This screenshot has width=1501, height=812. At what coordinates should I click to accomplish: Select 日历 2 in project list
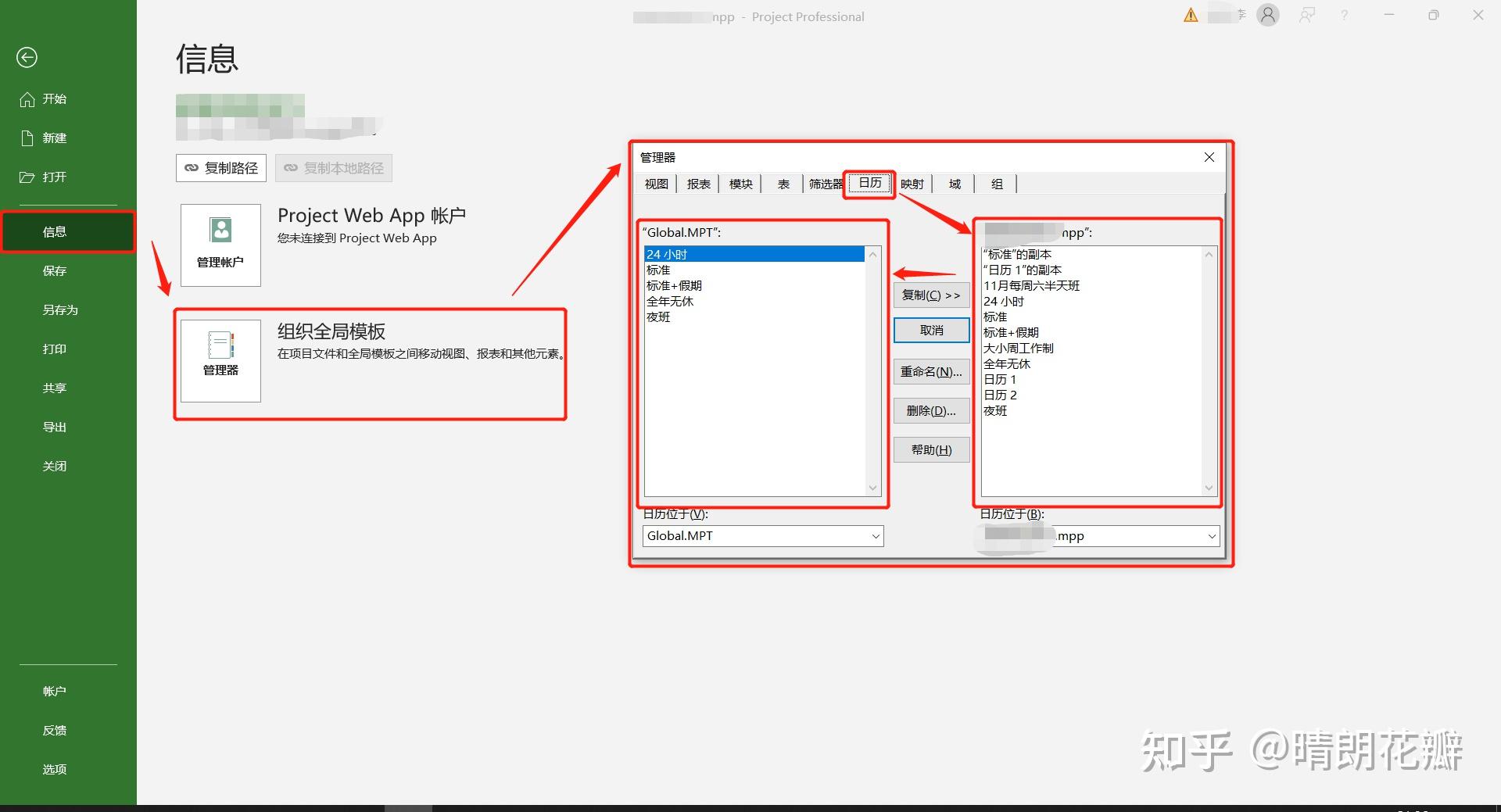coord(1091,395)
